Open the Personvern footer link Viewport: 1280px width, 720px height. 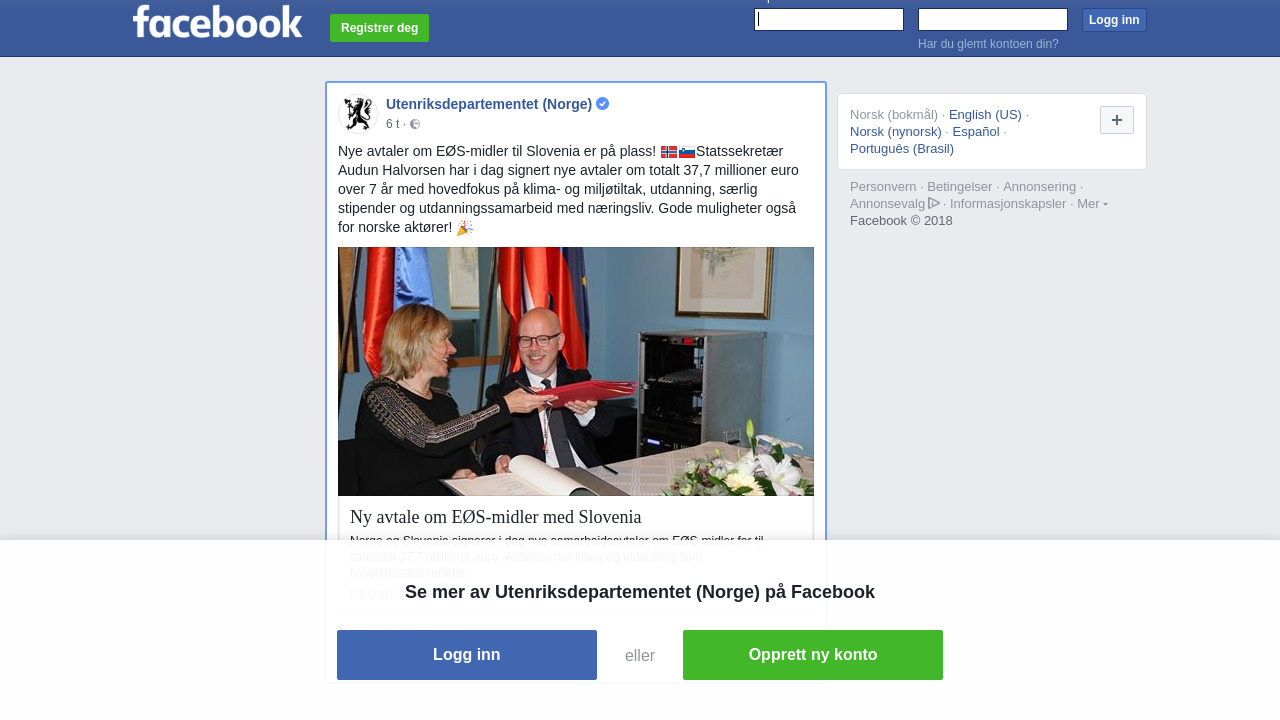click(x=883, y=186)
